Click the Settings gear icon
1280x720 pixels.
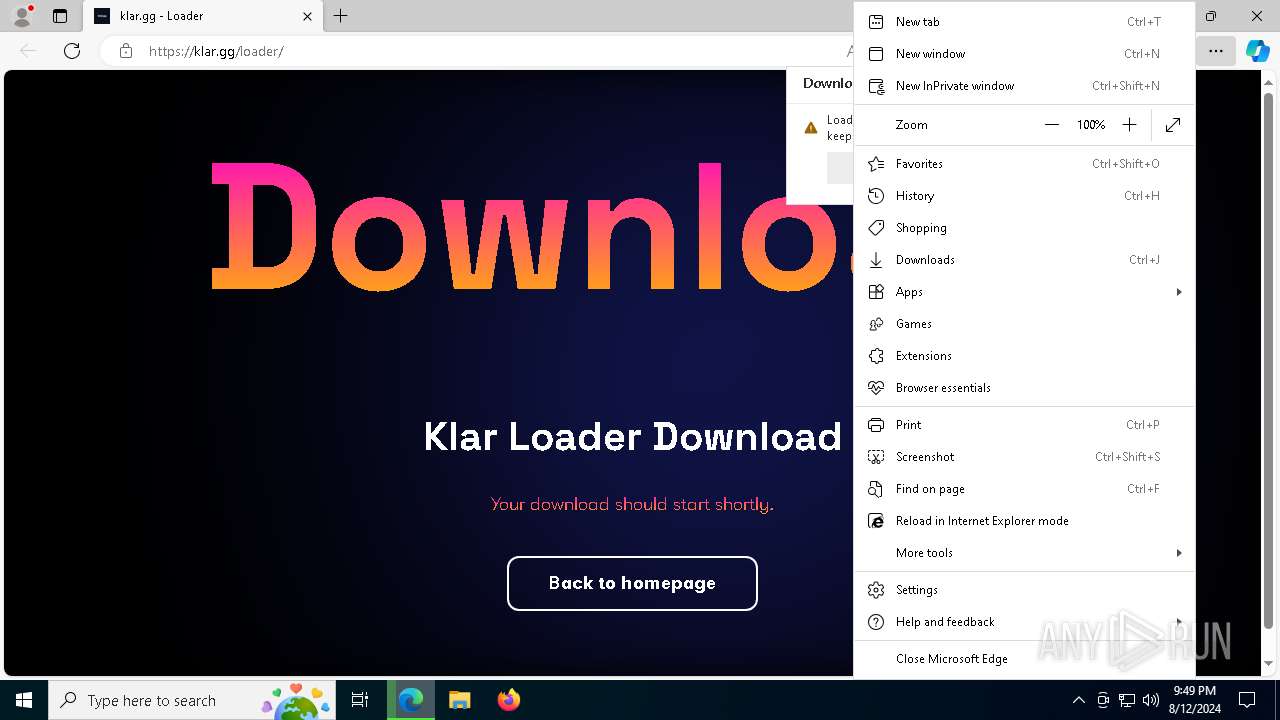pos(876,590)
